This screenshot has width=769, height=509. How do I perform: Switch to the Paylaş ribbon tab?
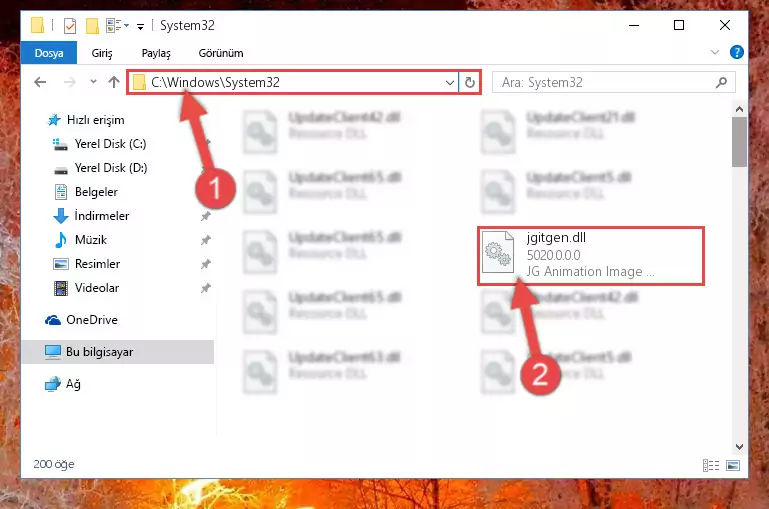pos(156,53)
